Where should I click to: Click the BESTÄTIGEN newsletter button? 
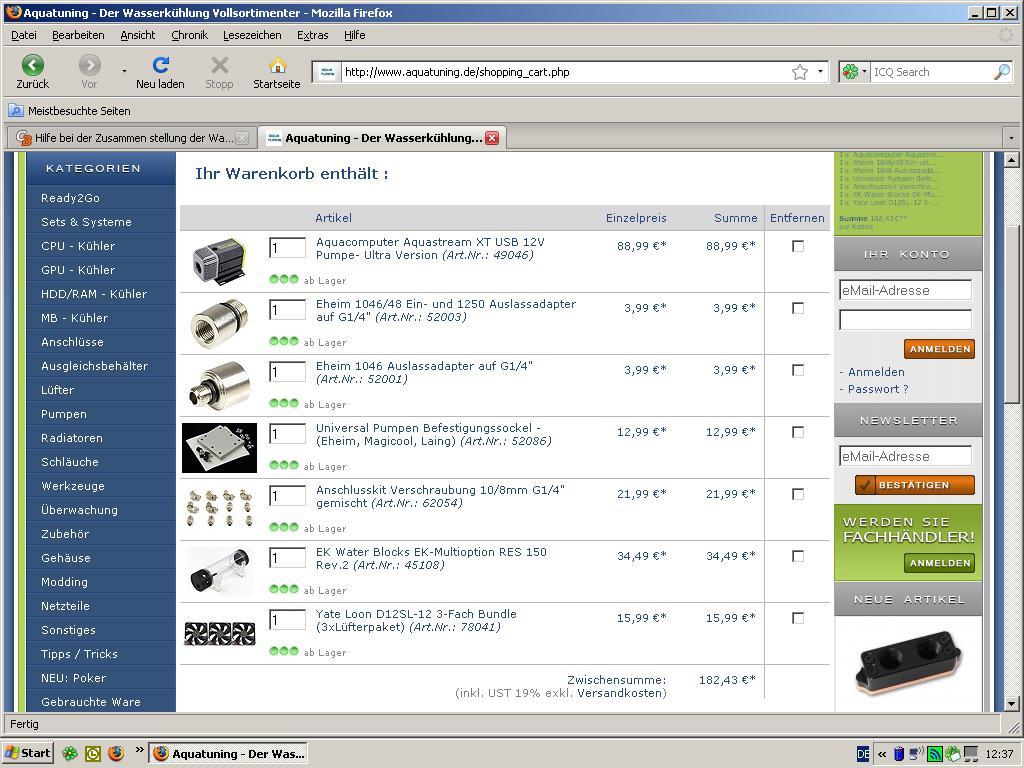pyautogui.click(x=914, y=485)
